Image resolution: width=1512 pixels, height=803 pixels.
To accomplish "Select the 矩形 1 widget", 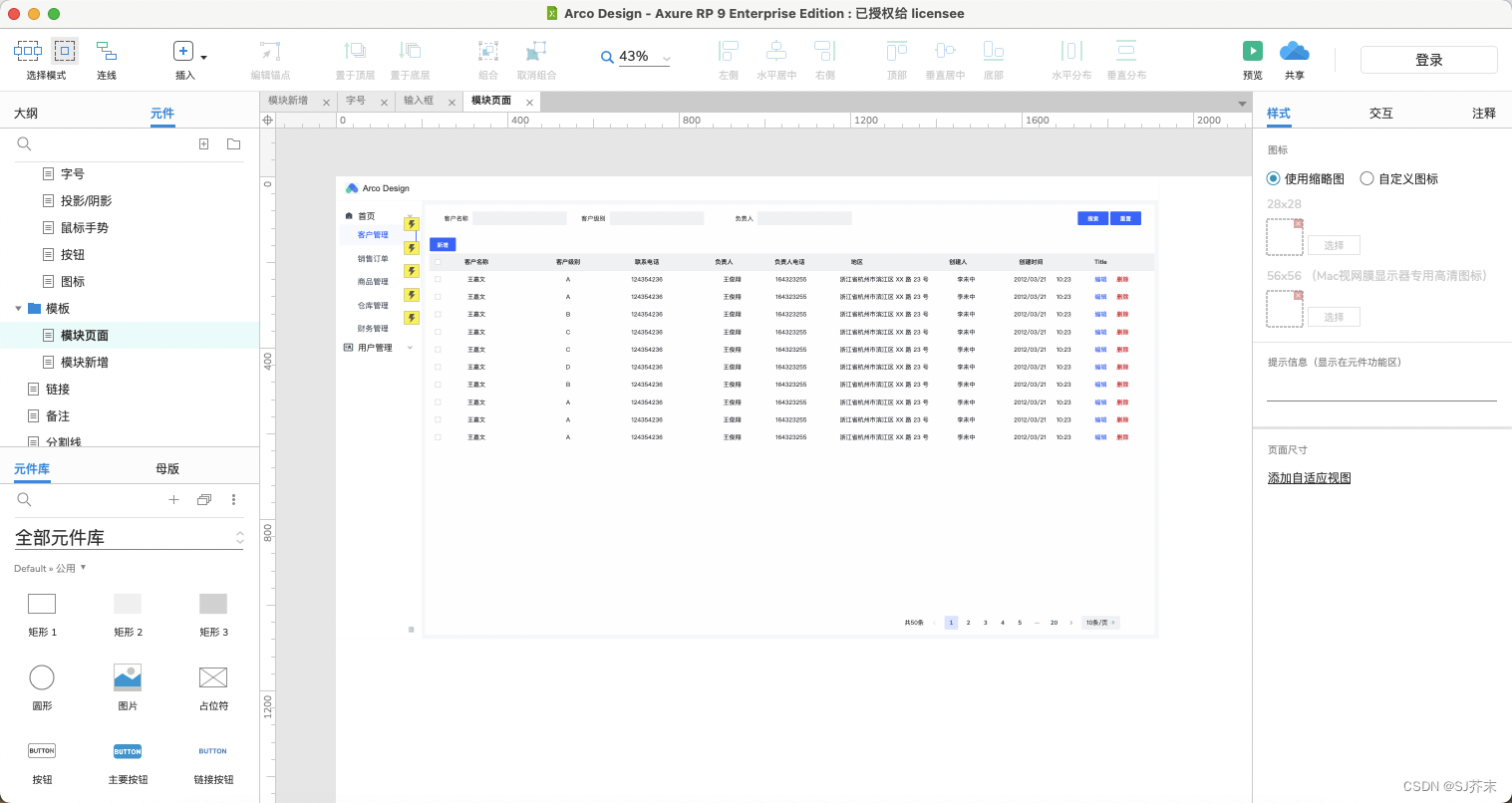I will click(x=42, y=603).
